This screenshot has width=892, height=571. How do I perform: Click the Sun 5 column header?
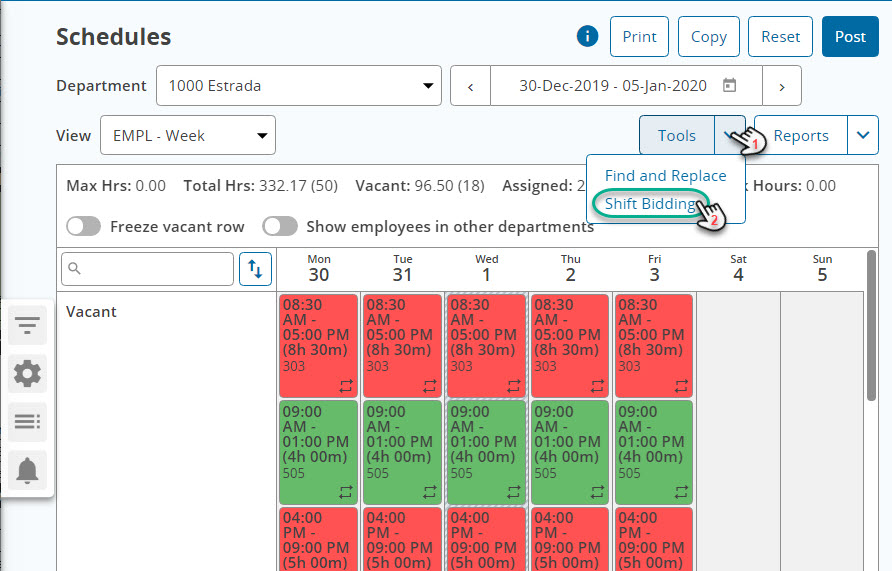coord(822,268)
